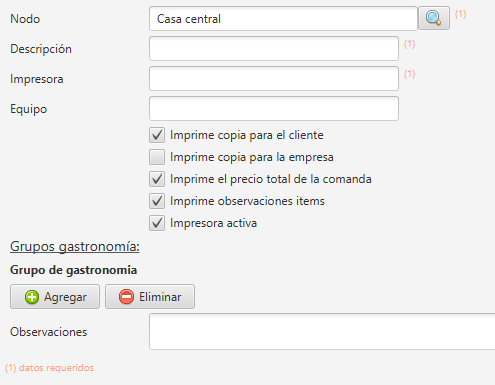Click the Equipo text field
The image size is (495, 385).
click(x=274, y=109)
